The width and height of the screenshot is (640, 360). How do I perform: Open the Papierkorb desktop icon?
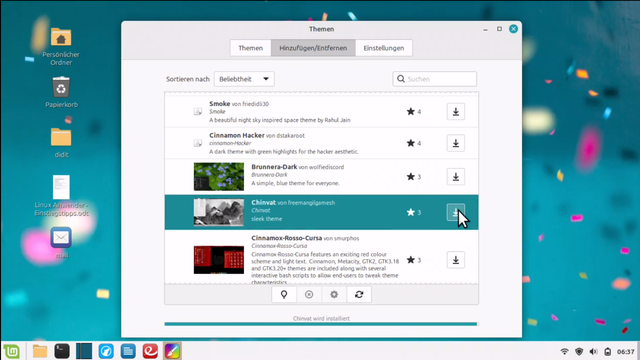pos(61,92)
